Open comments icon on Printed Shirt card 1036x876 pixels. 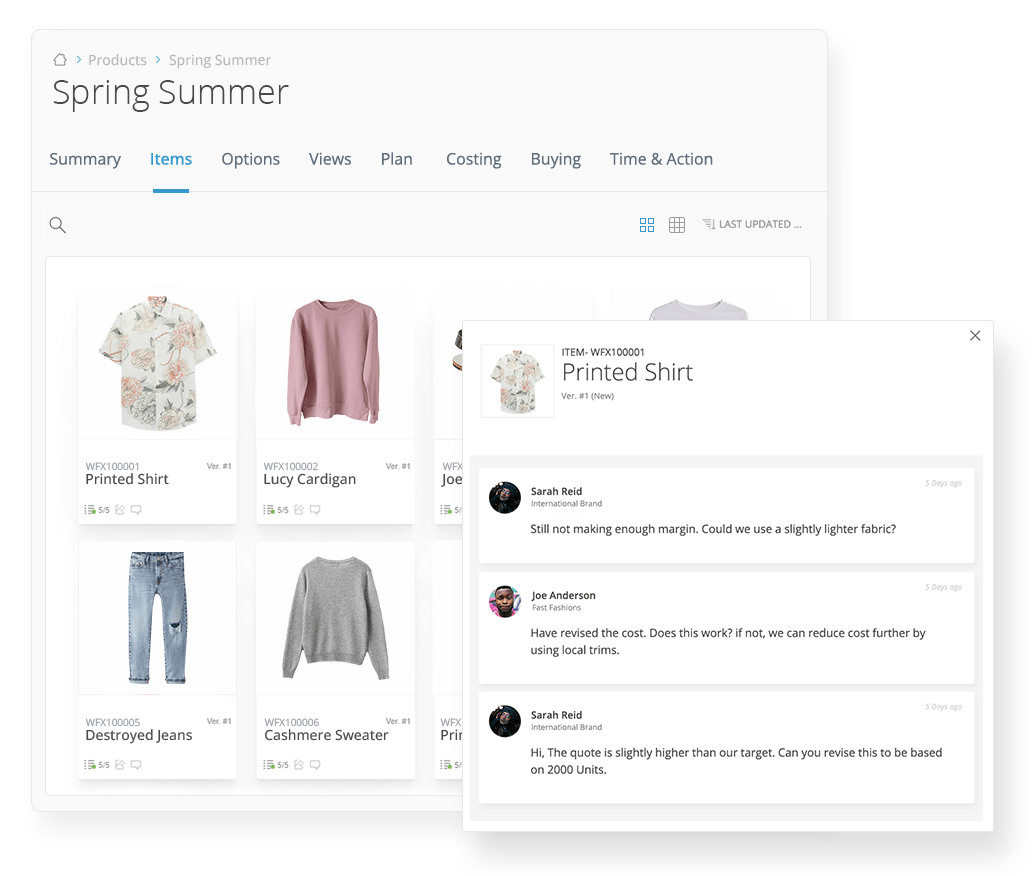coord(136,509)
